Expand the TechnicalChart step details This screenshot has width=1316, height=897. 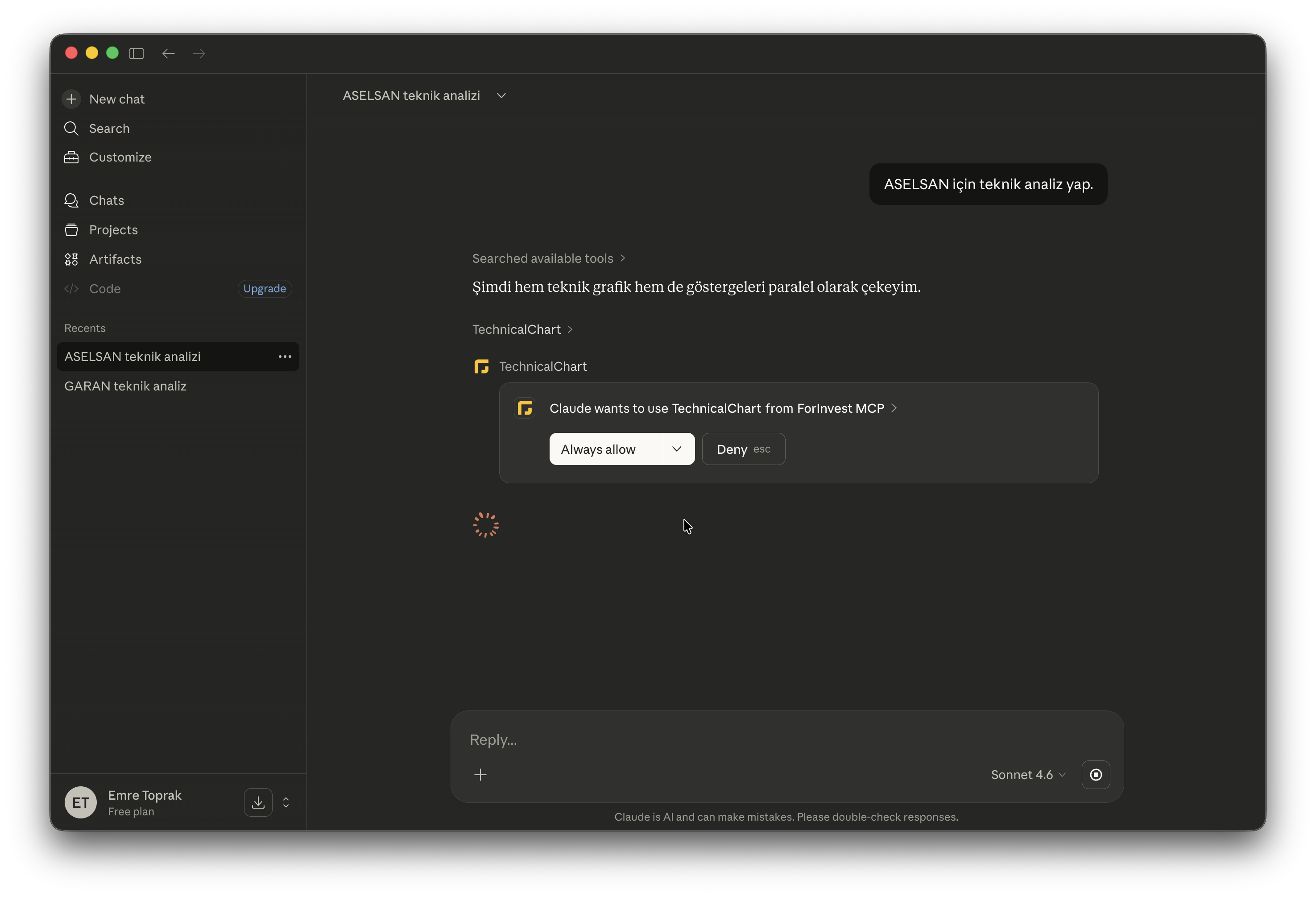click(523, 329)
